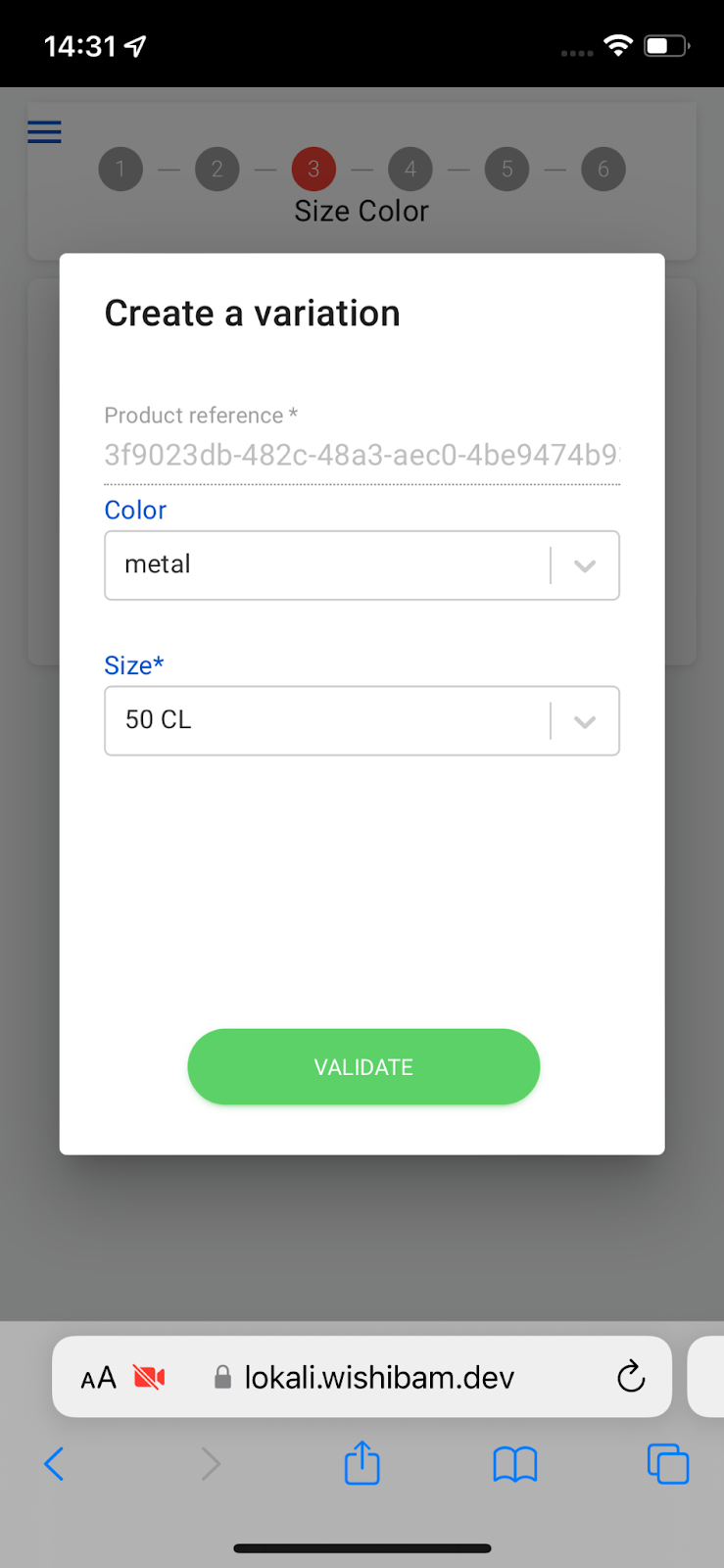Tap the lock icon beside URL
The width and height of the screenshot is (724, 1568).
[222, 1377]
